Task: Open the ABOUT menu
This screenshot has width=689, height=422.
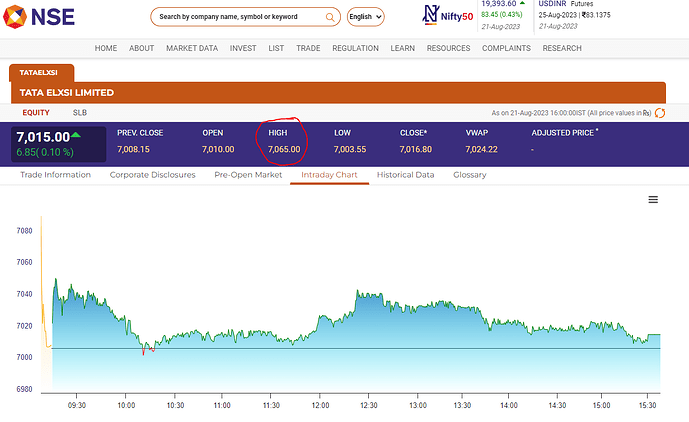Action: (x=141, y=48)
